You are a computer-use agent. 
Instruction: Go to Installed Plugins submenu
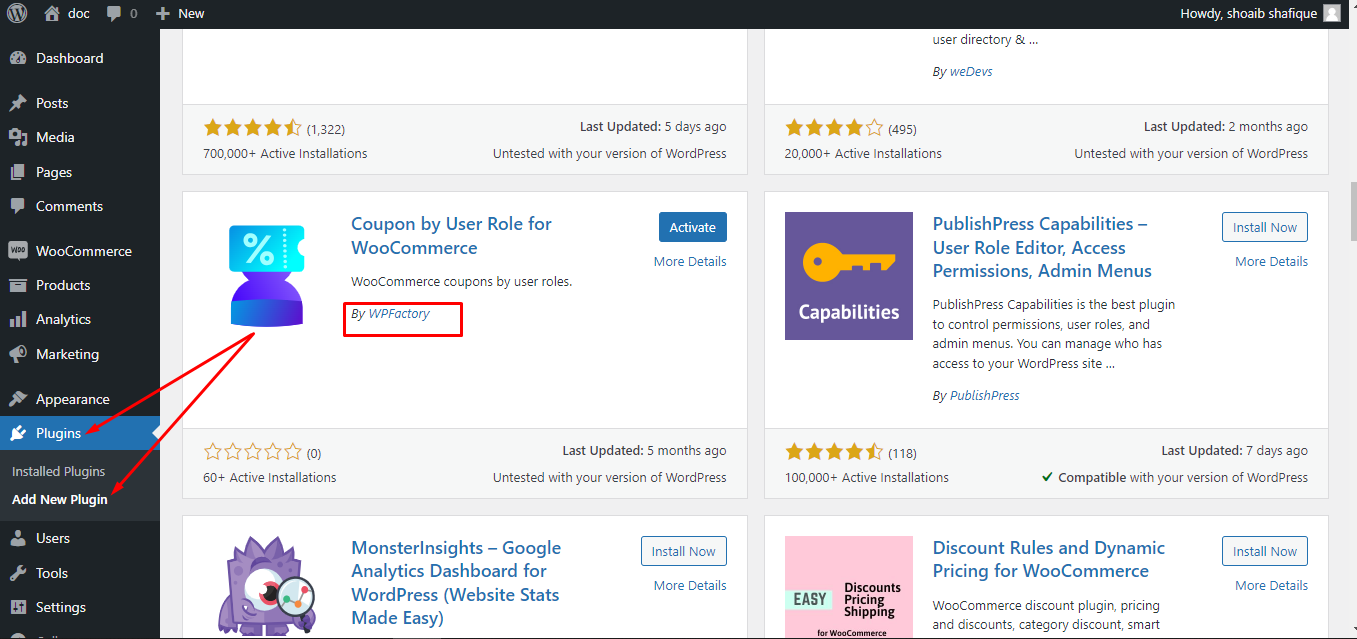[x=58, y=471]
